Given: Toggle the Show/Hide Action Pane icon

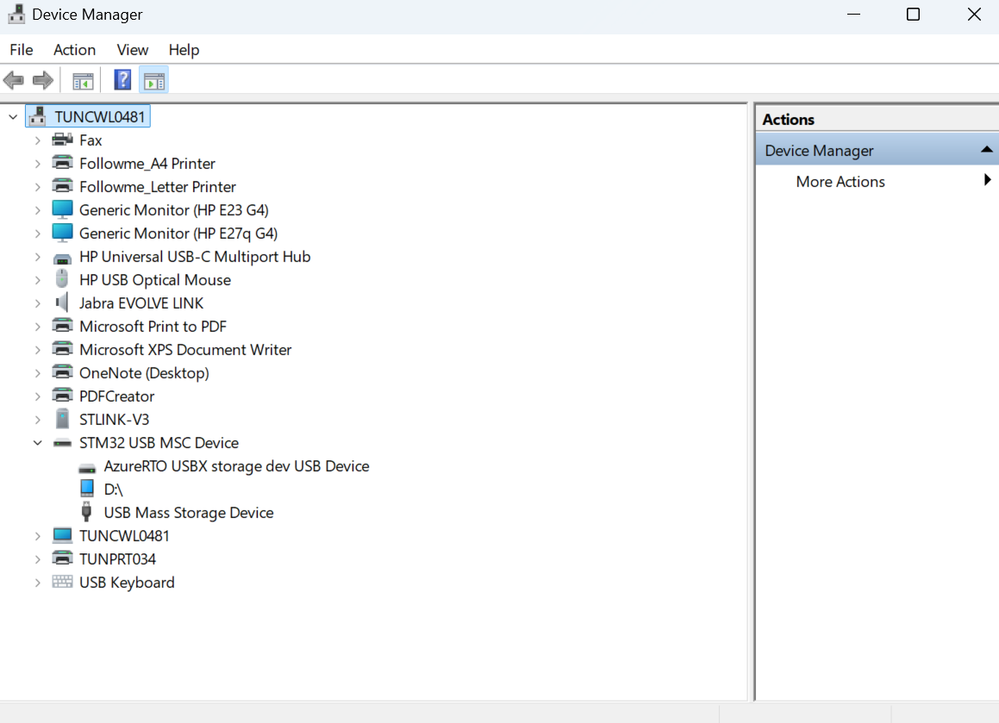Looking at the screenshot, I should (x=154, y=81).
